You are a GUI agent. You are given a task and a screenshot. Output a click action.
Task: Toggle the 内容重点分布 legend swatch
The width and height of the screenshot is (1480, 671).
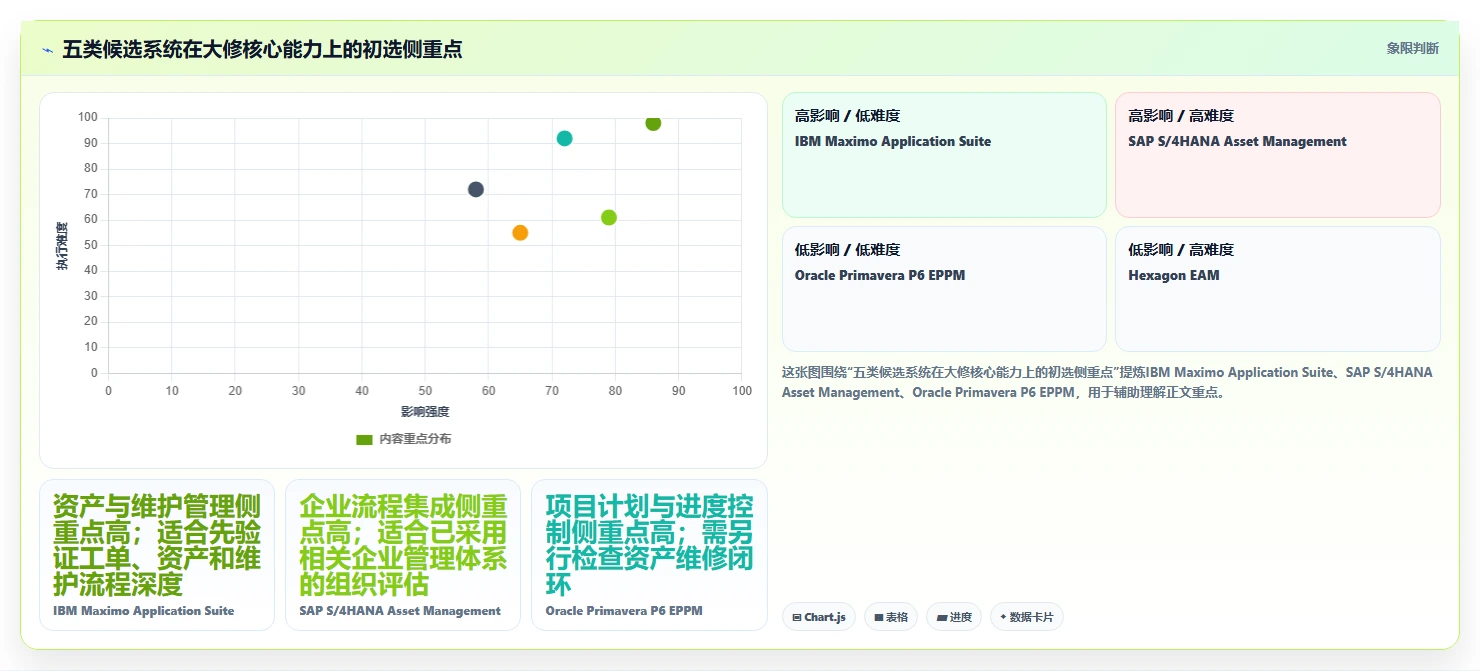click(x=364, y=439)
